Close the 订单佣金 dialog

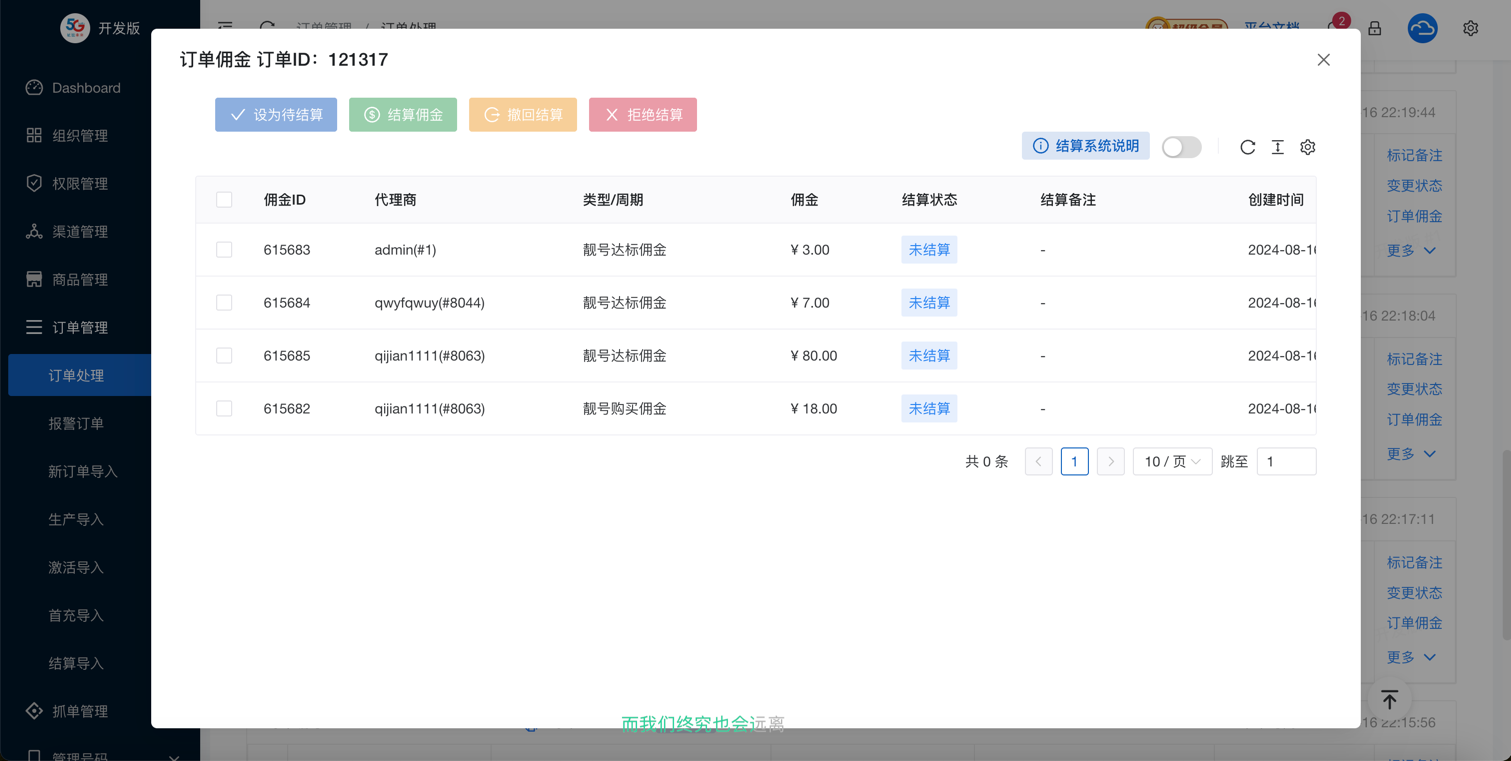(1323, 60)
